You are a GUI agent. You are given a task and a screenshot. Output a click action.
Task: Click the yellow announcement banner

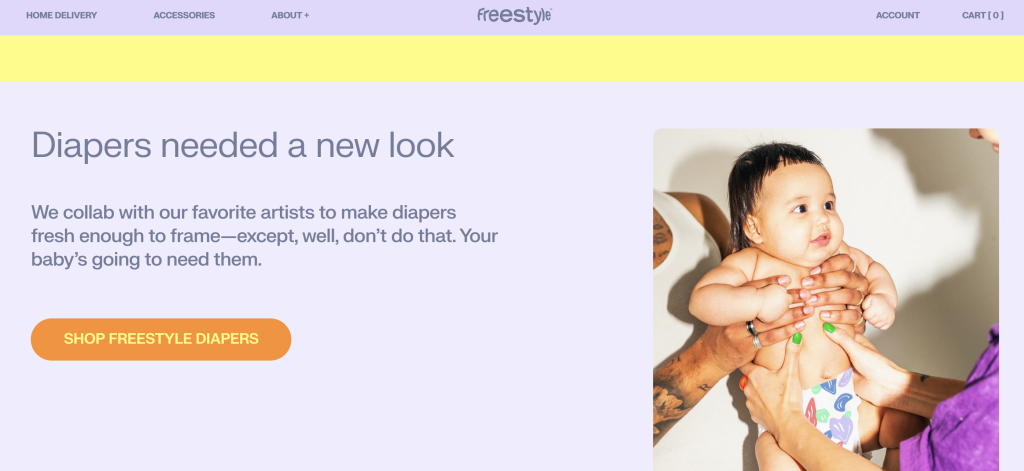(512, 58)
